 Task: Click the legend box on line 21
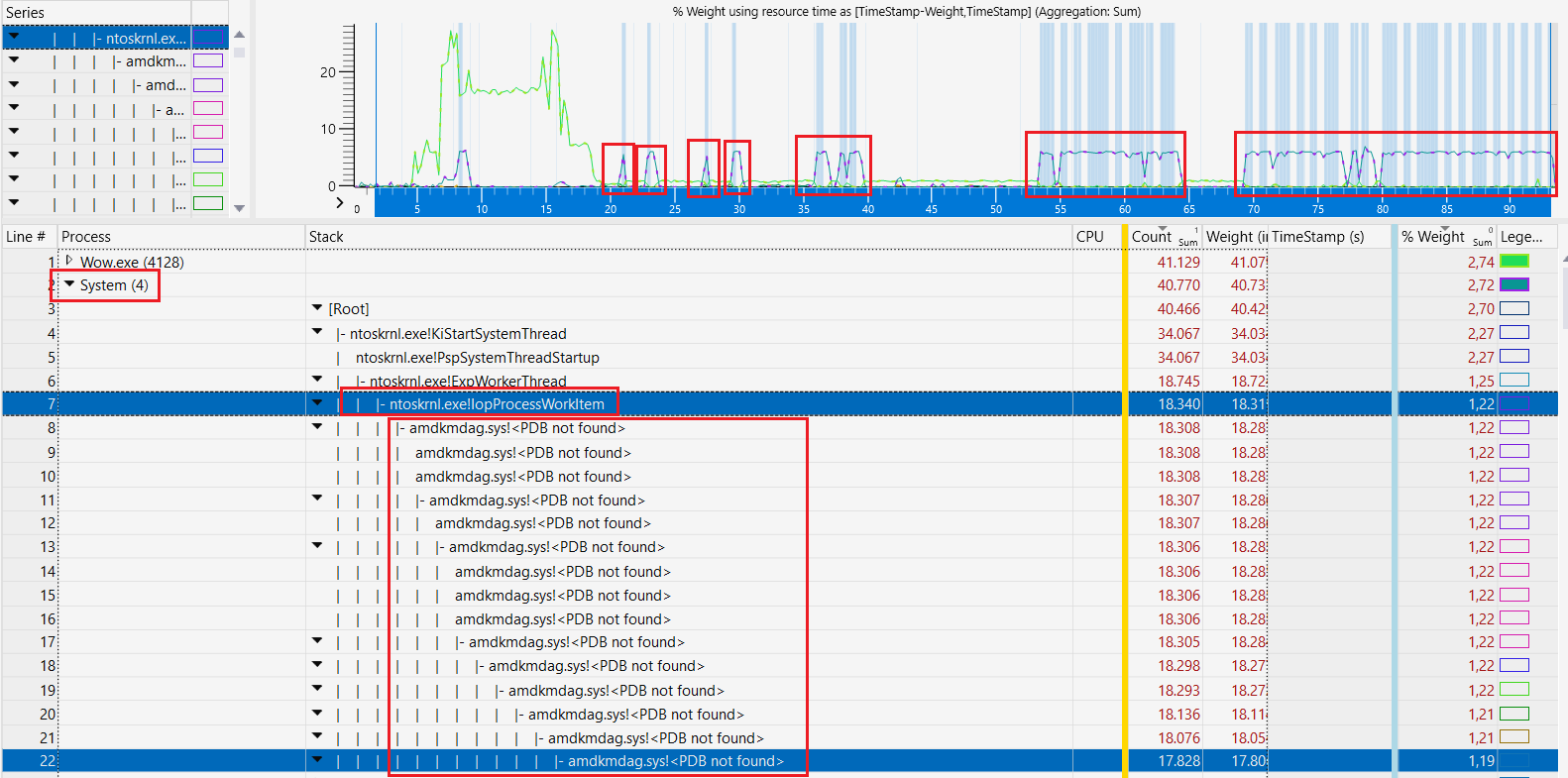click(x=1514, y=736)
